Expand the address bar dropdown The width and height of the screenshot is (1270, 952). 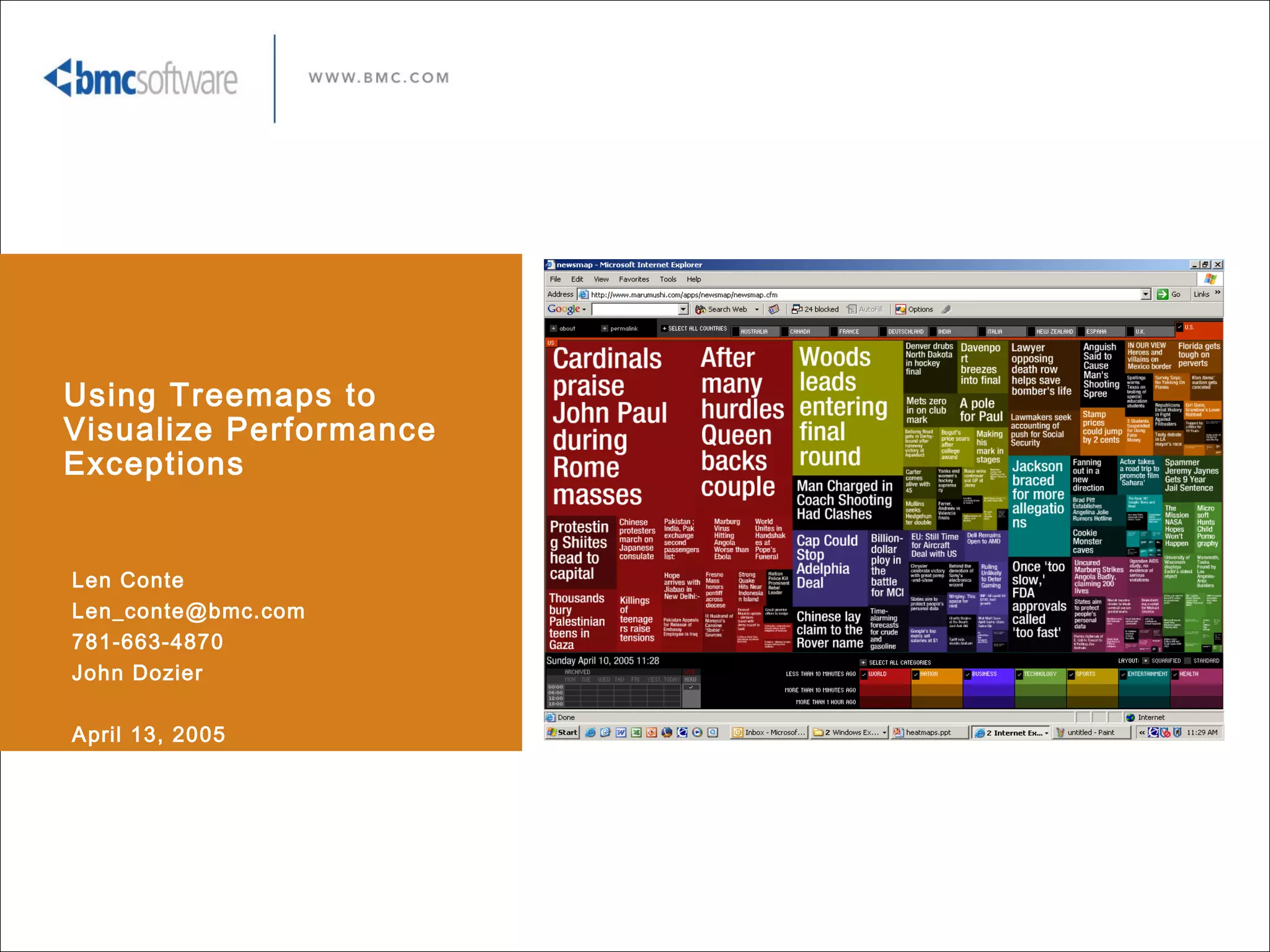click(1145, 294)
